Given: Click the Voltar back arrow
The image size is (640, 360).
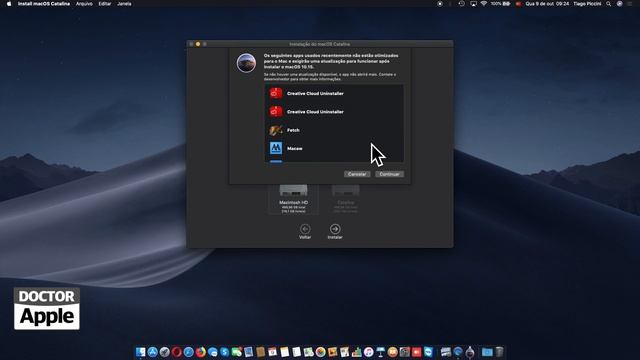Looking at the screenshot, I should coord(305,229).
